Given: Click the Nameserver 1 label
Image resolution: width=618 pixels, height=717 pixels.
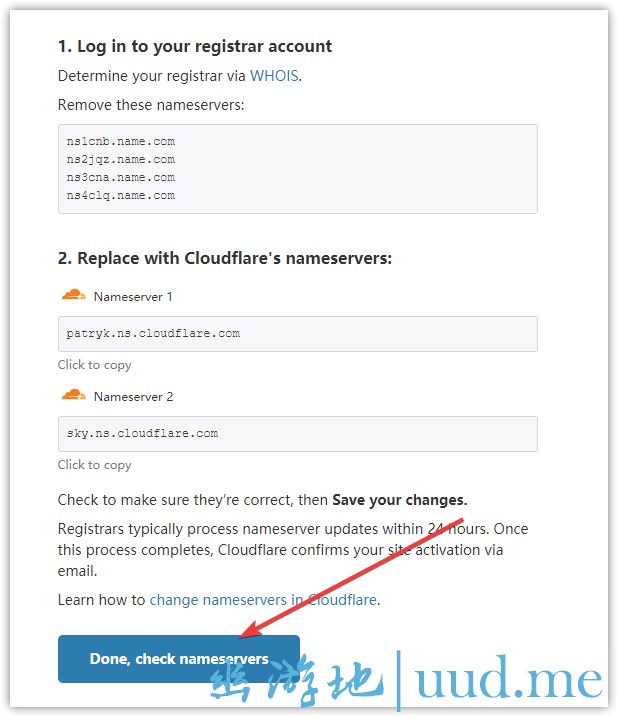Looking at the screenshot, I should pyautogui.click(x=133, y=297).
